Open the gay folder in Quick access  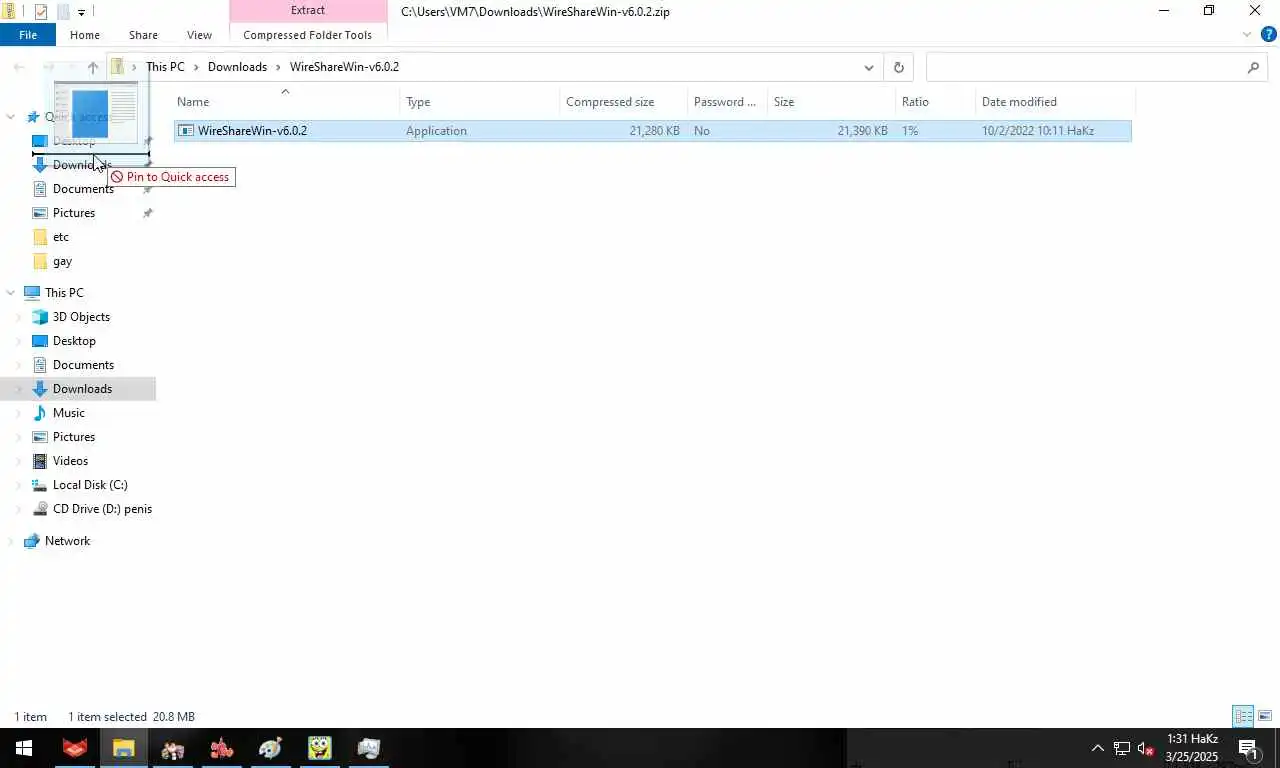pyautogui.click(x=62, y=261)
